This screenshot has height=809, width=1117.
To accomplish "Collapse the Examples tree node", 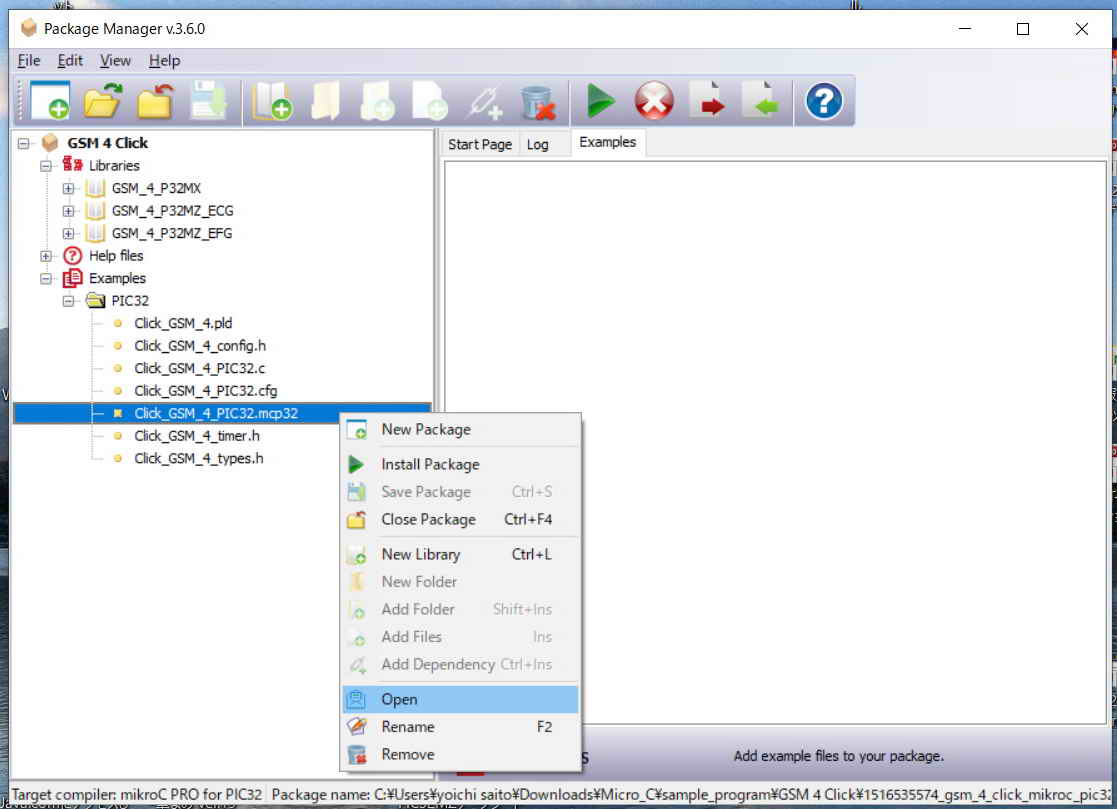I will 46,279.
